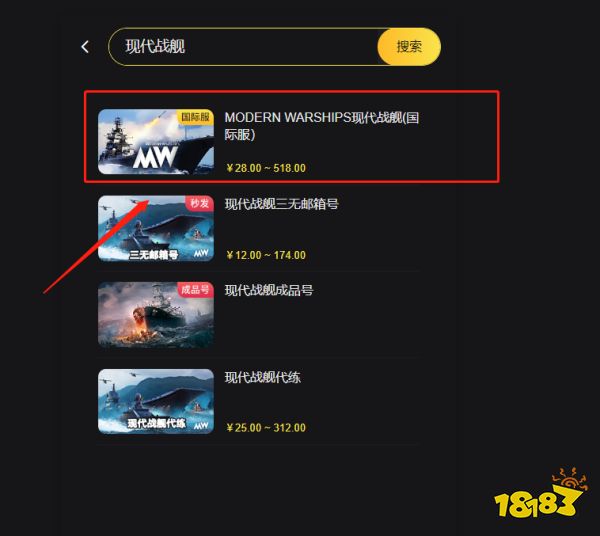
Task: Open the MODERN WARSHIPS 国际服 thumbnail
Action: [156, 142]
